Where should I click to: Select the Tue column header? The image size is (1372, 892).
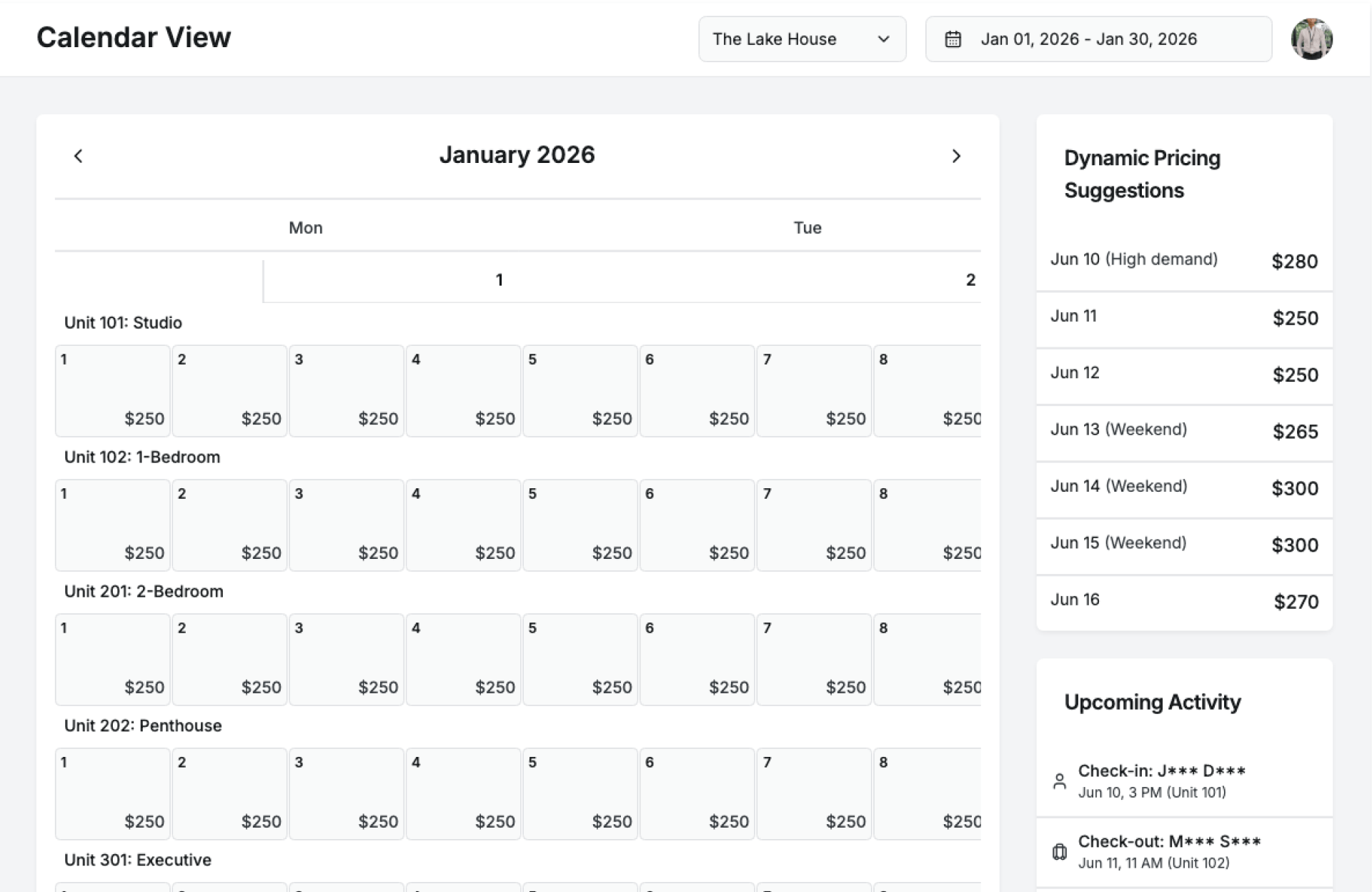pyautogui.click(x=807, y=228)
